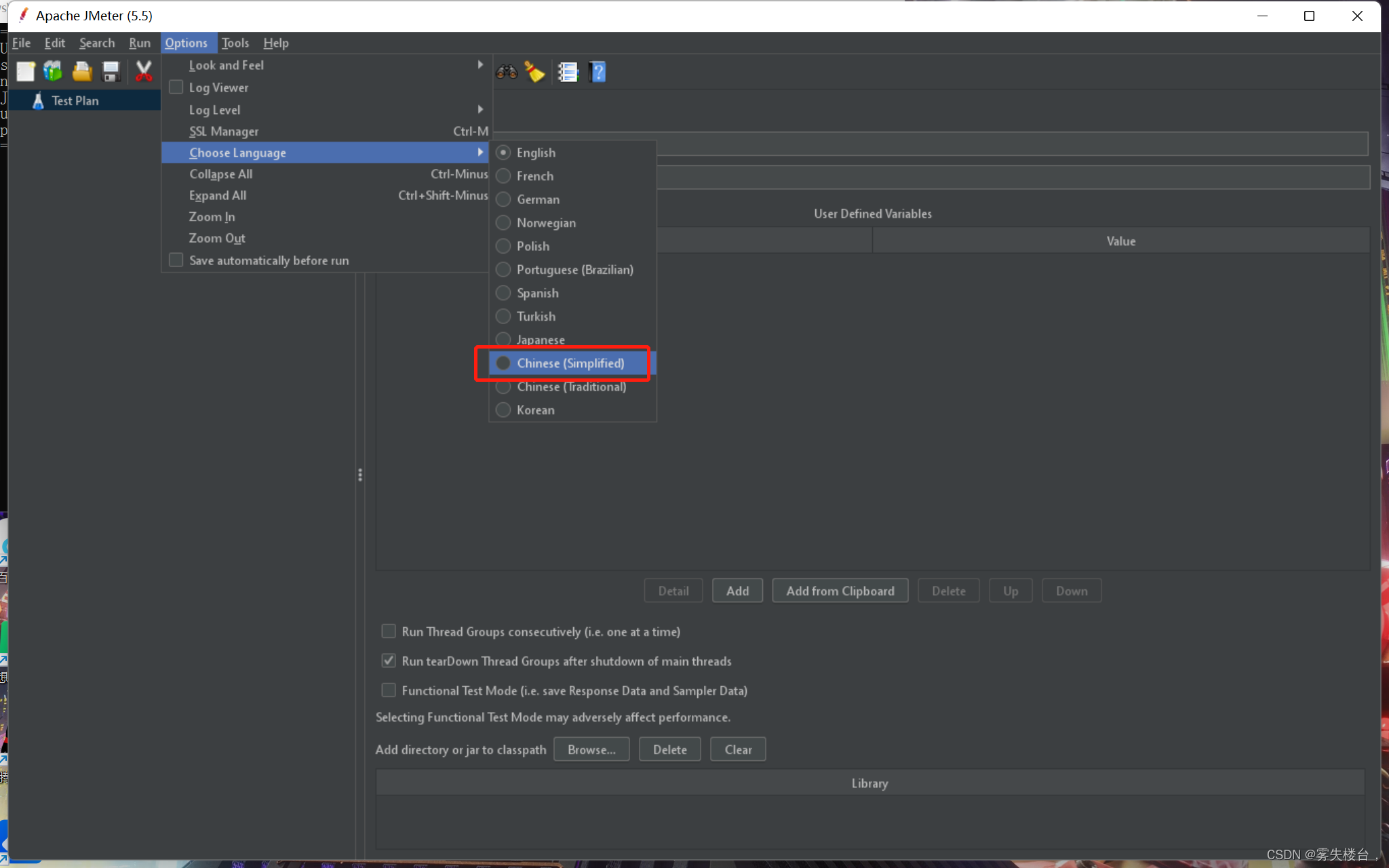Screen dimensions: 1389x868
Task: Open the Choose Language submenu
Action: [x=326, y=153]
